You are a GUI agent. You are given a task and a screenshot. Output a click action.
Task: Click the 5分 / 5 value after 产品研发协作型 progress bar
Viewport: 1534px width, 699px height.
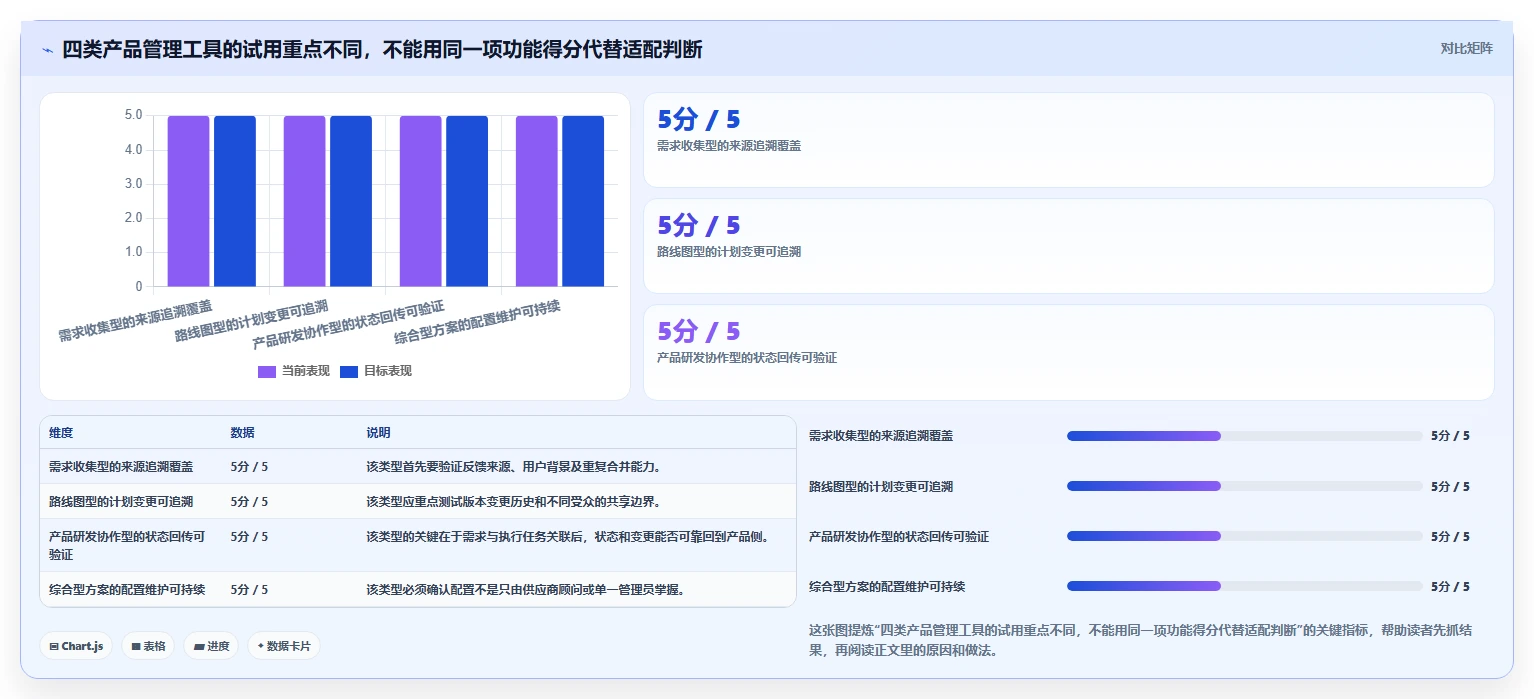pos(1450,536)
